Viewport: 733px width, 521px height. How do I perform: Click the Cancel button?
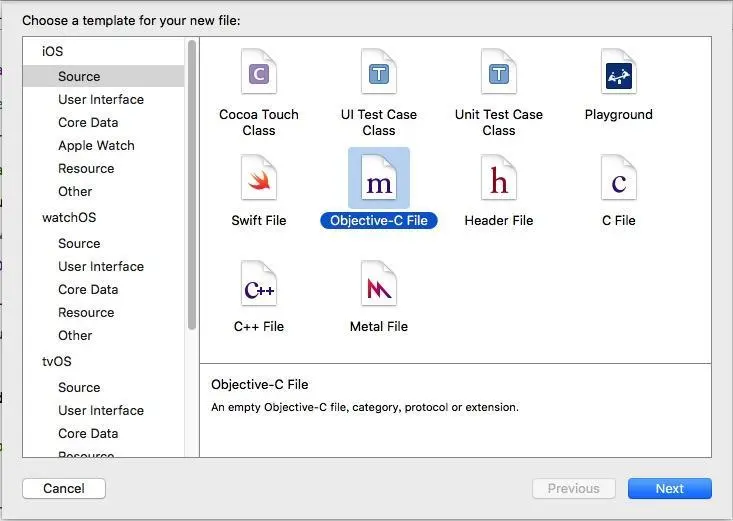[64, 488]
